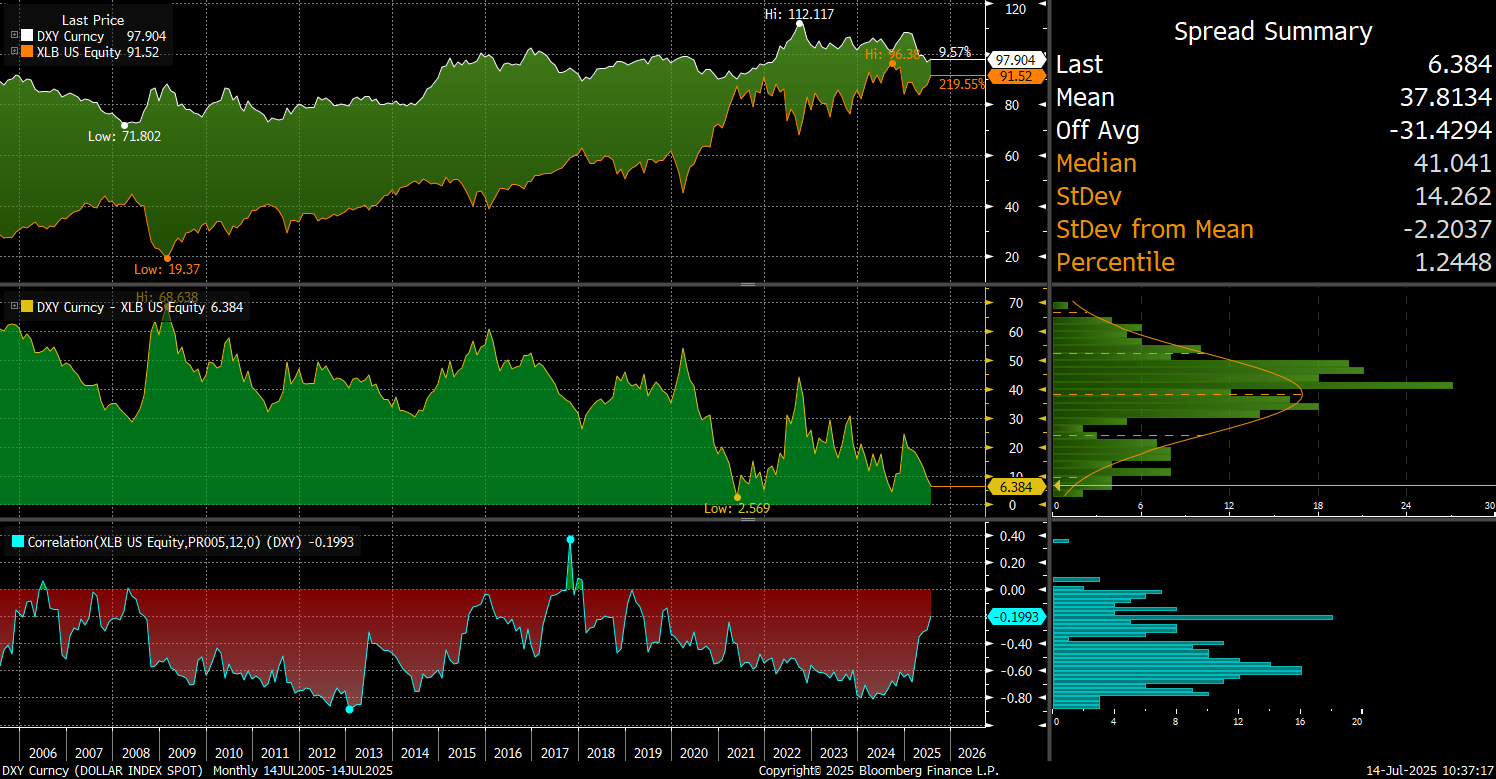The width and height of the screenshot is (1496, 779).
Task: Click the Hi: 112.117 marker label
Action: click(x=799, y=14)
